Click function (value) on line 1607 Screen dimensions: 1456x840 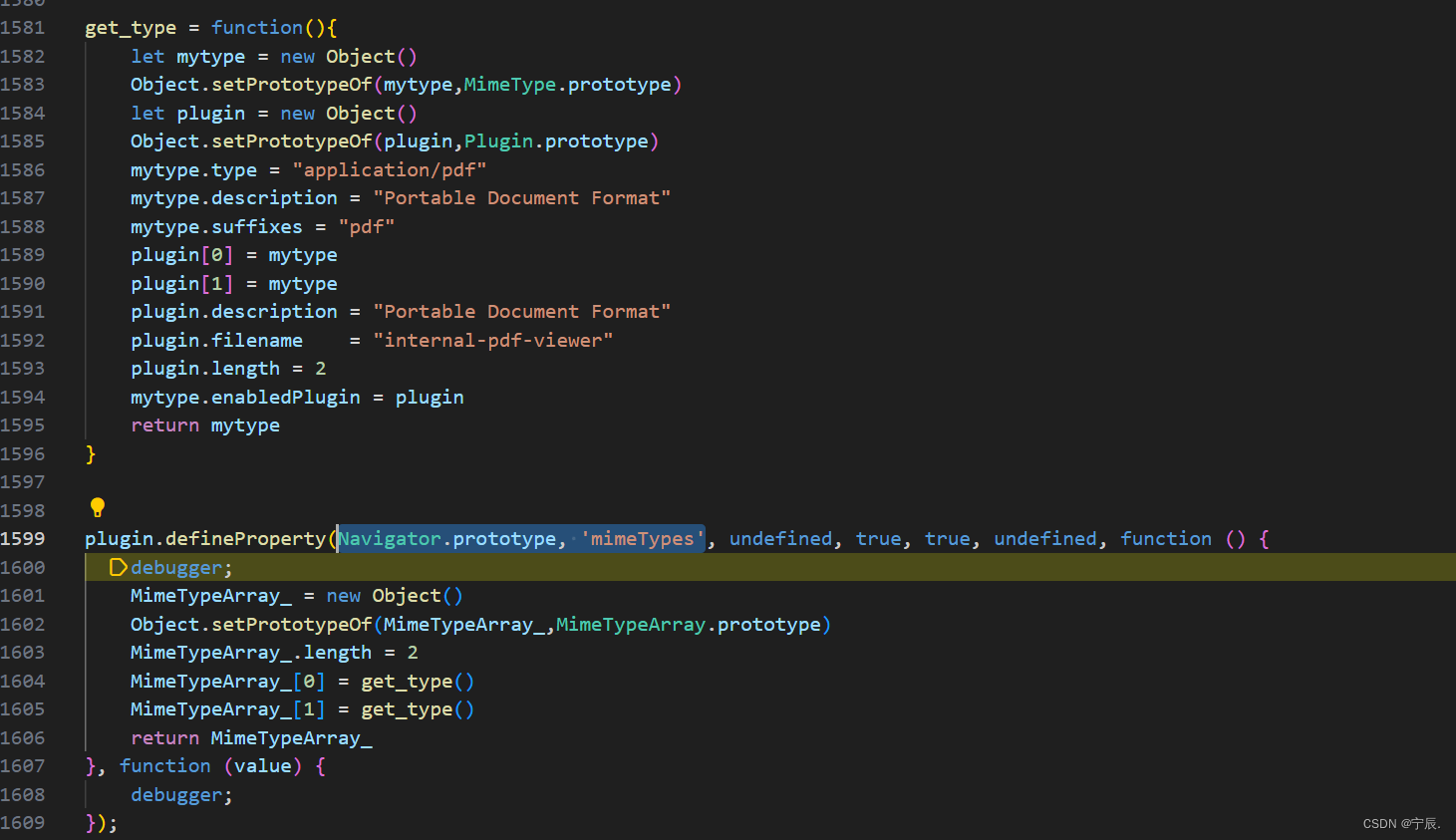pyautogui.click(x=210, y=766)
